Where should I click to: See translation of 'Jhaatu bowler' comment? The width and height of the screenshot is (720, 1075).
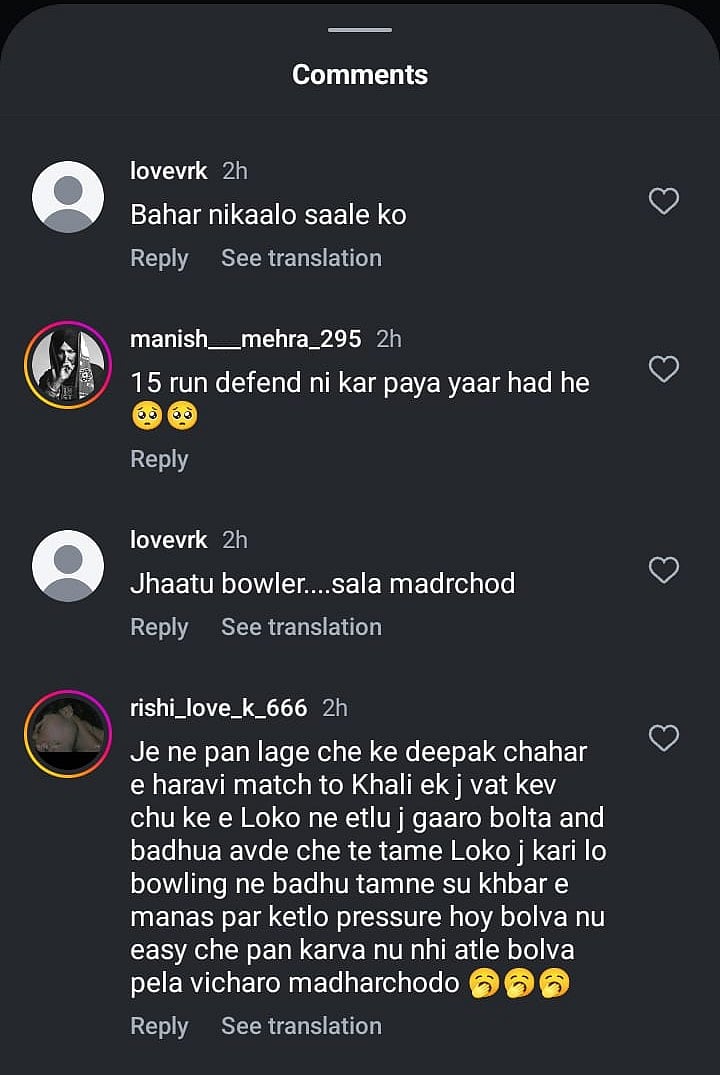301,627
